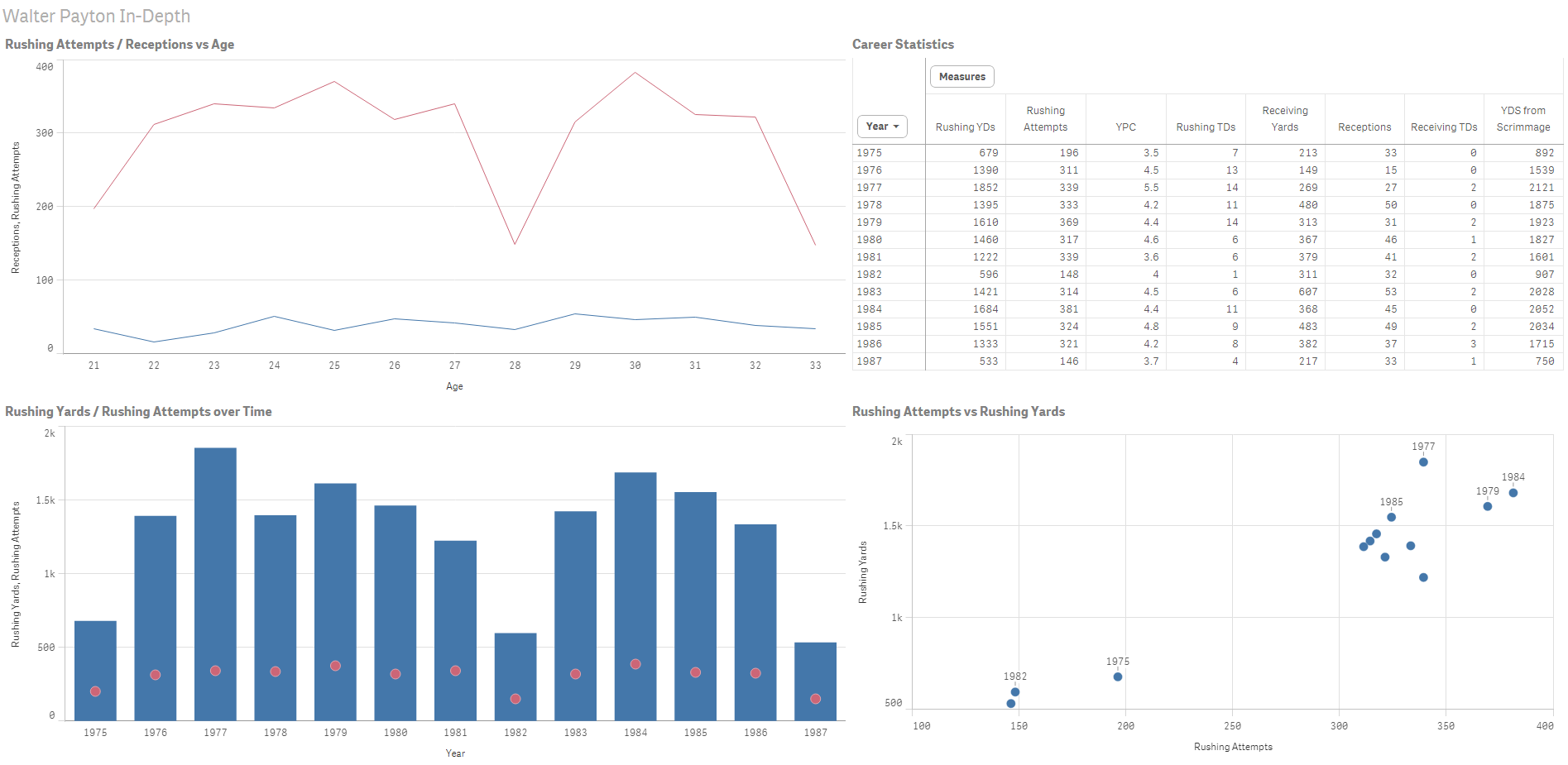
Task: Click age 28 on the line chart axis
Action: 515,366
